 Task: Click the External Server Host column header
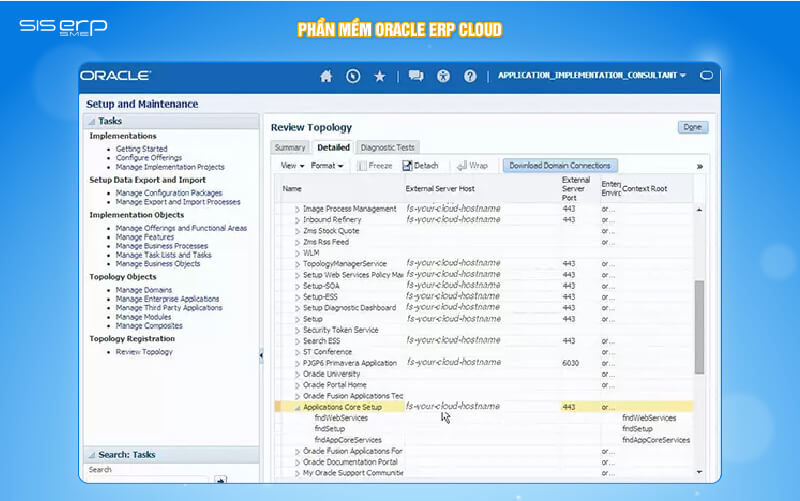click(440, 189)
